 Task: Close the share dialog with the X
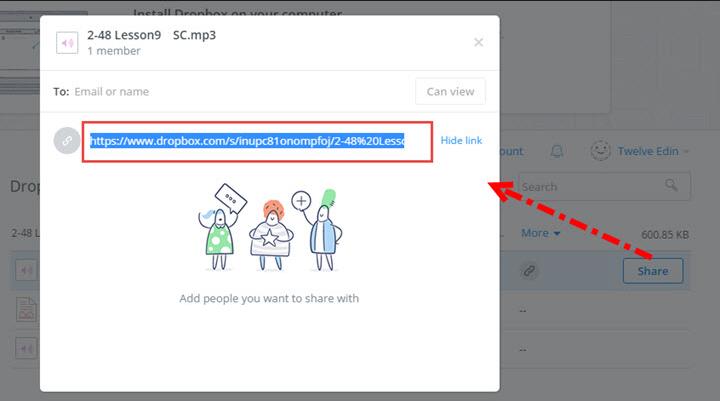point(478,42)
